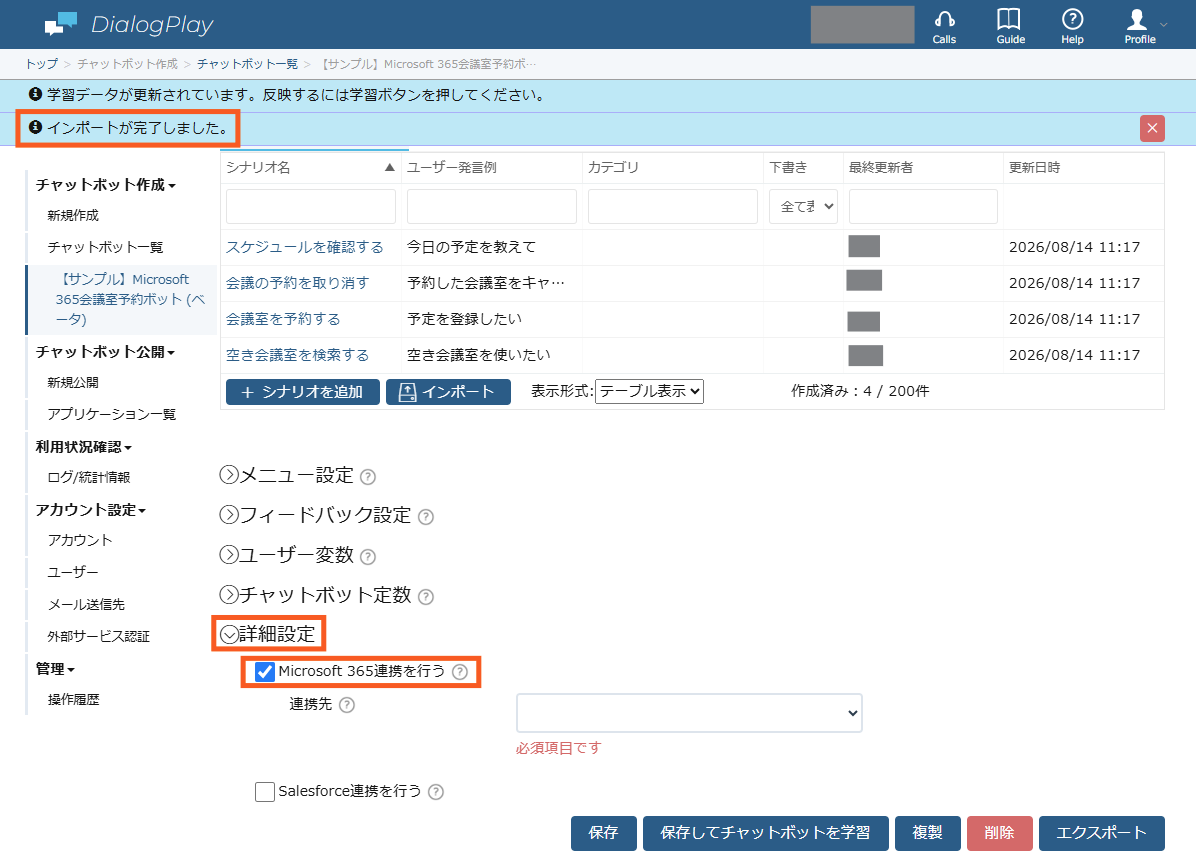Go to チャットボット一覧 breadcrumb link
Image resolution: width=1196 pixels, height=861 pixels.
coord(247,64)
